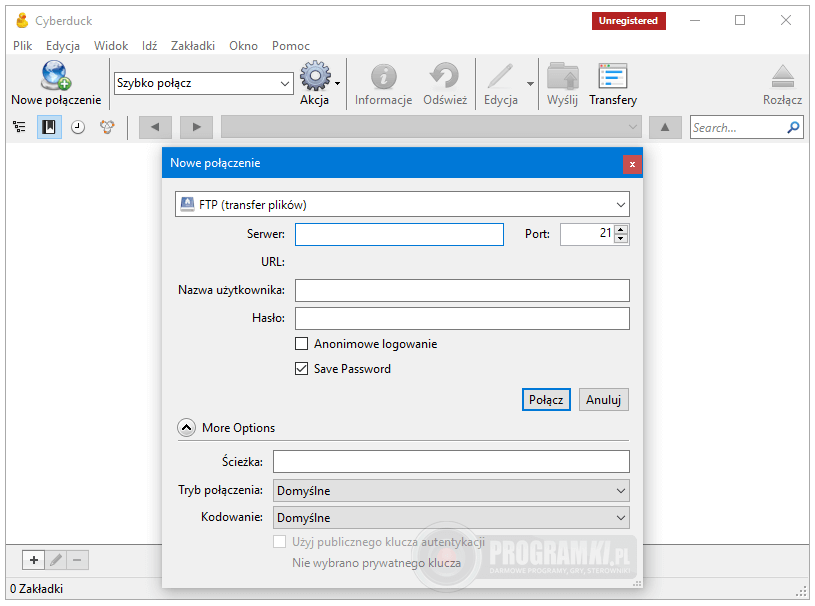Show the bookmarks view icon

point(49,127)
